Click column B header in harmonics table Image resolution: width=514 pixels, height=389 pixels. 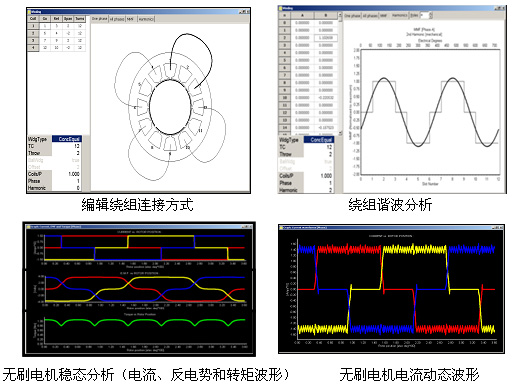pos(325,15)
